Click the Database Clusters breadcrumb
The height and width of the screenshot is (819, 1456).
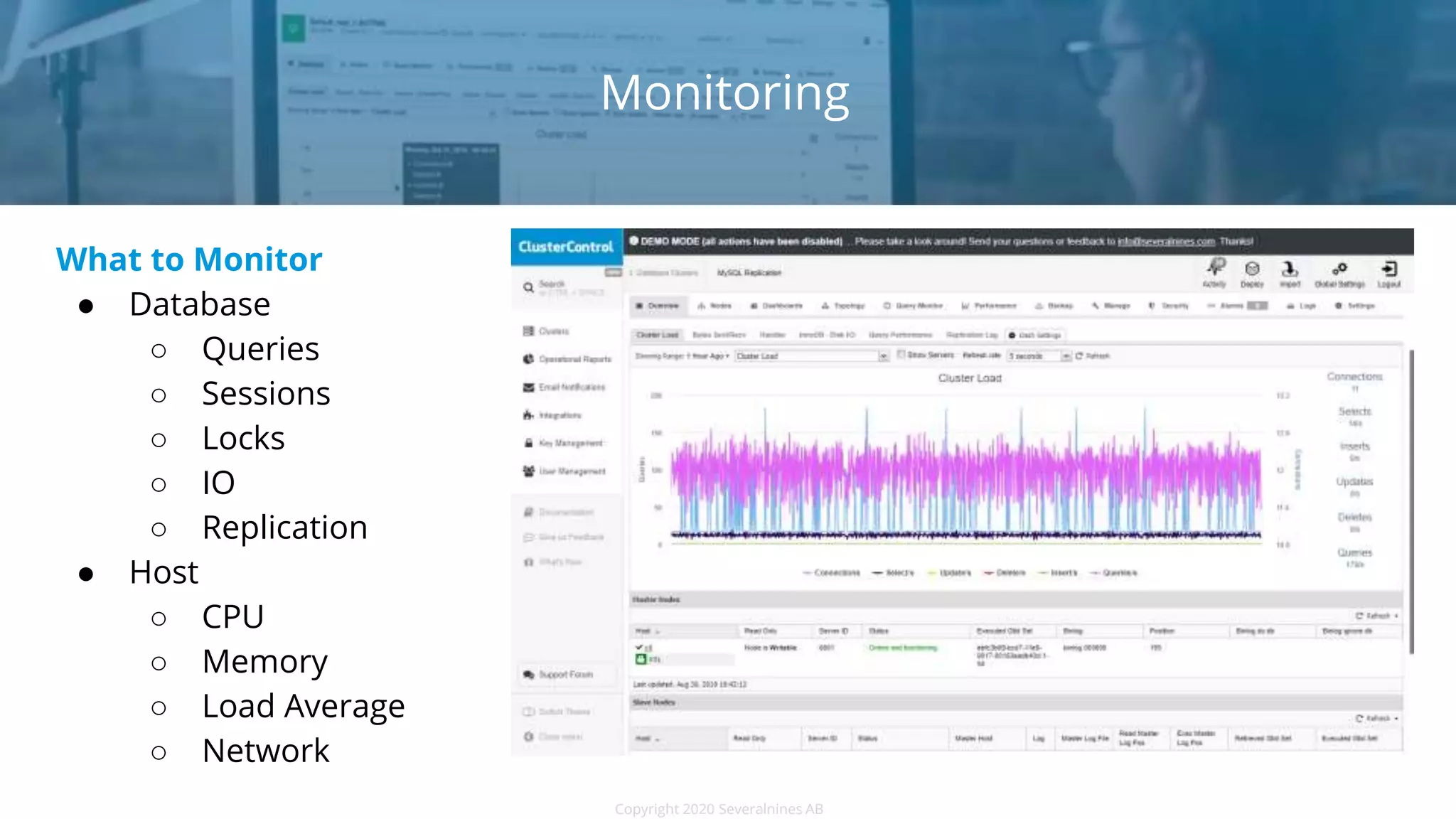[666, 273]
